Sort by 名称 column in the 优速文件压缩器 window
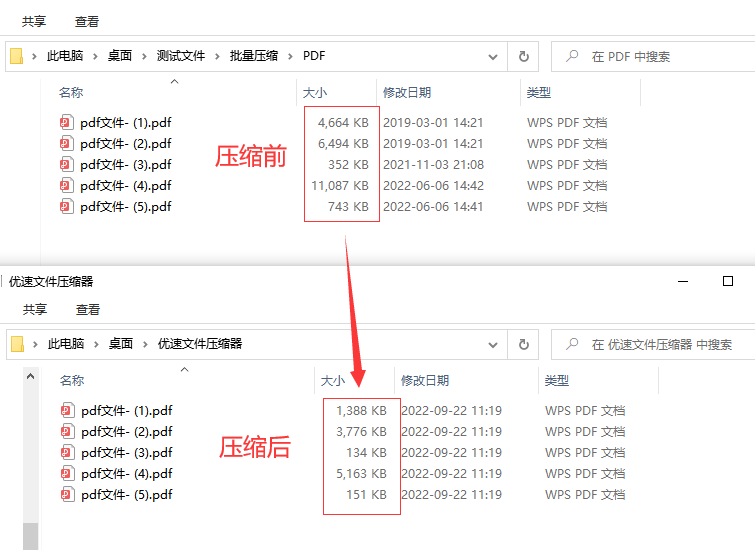 point(72,380)
